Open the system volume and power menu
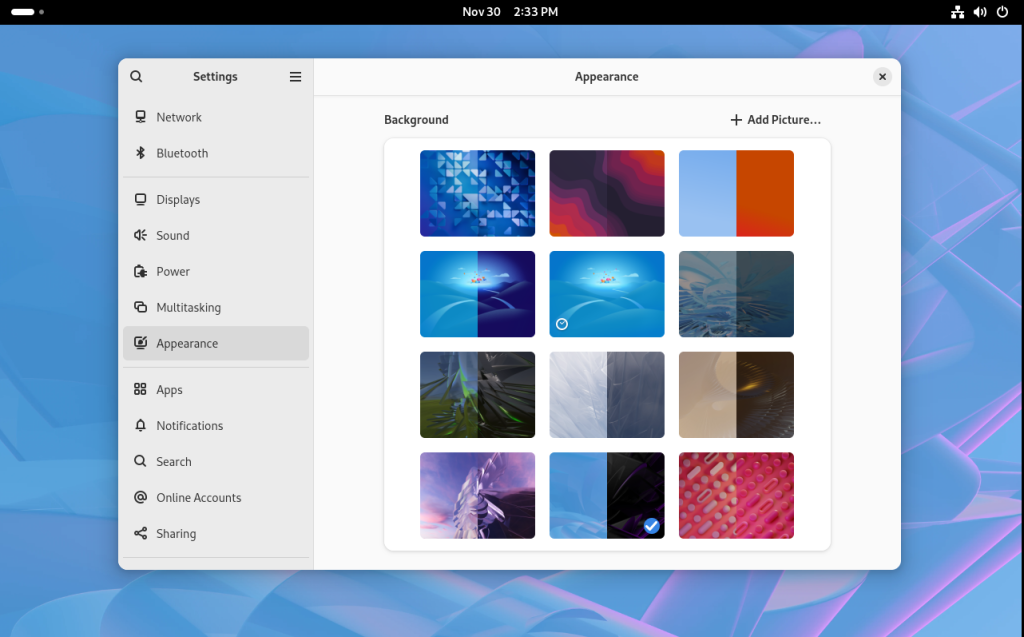This screenshot has width=1024, height=637. (980, 12)
